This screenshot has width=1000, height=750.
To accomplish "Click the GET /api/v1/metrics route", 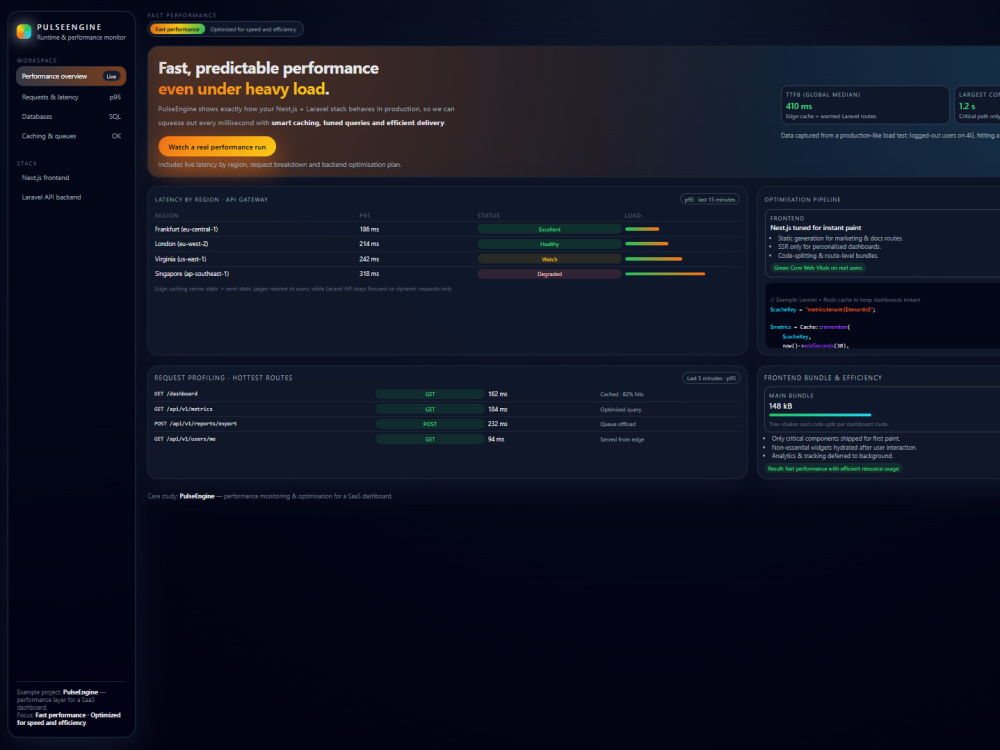I will pyautogui.click(x=183, y=409).
